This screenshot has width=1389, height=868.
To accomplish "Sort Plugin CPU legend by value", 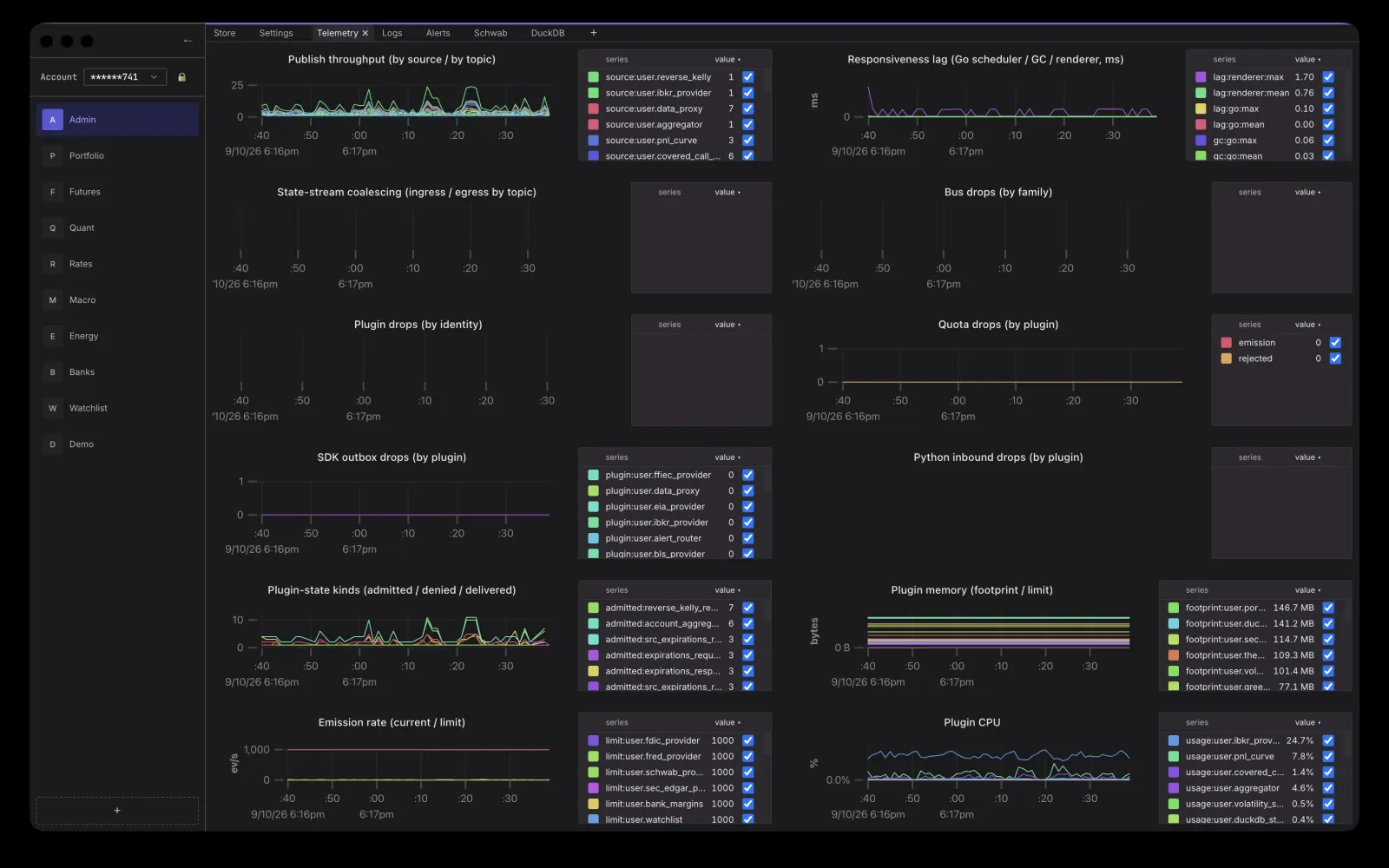I will click(x=1307, y=722).
